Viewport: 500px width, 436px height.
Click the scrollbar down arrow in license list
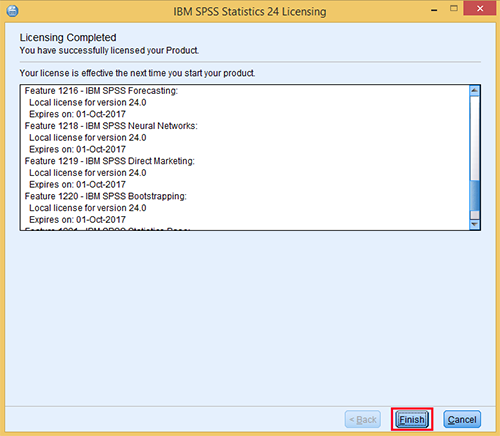(x=474, y=225)
